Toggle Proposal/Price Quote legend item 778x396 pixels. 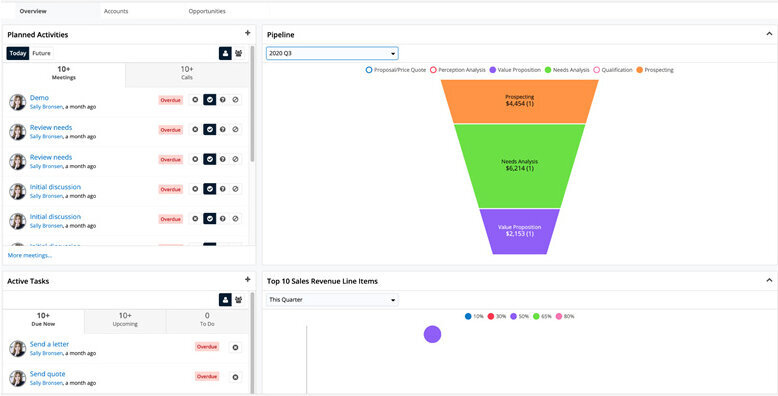point(395,70)
